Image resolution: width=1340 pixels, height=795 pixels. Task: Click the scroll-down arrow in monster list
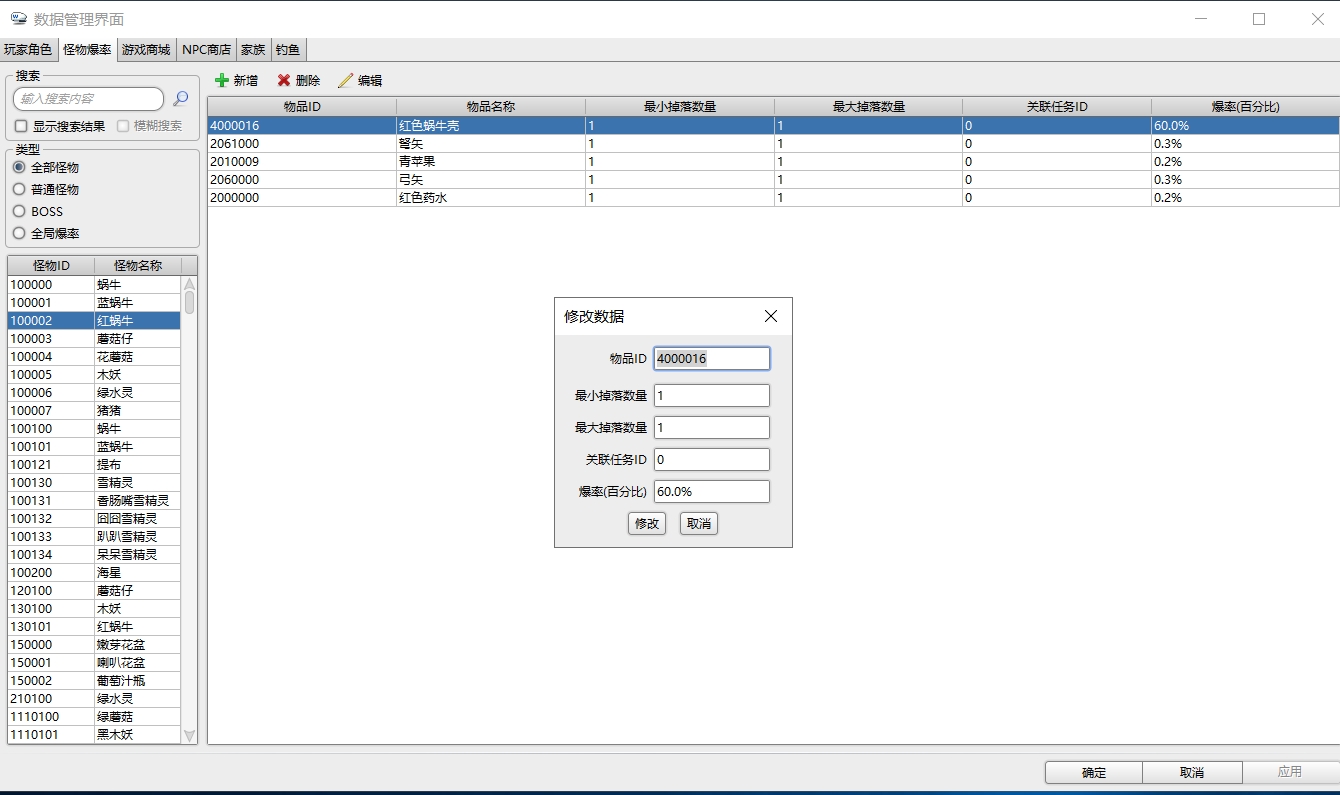point(189,735)
